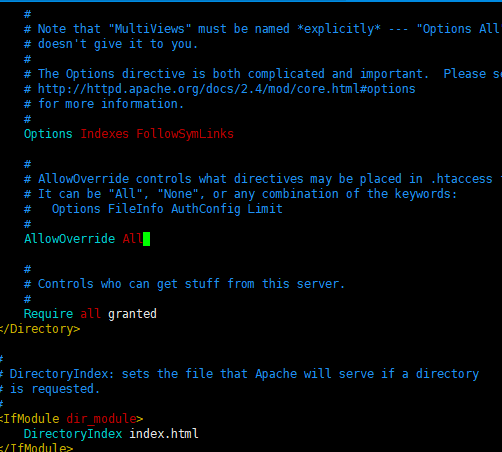Click the dir_module text
The height and width of the screenshot is (452, 502).
[x=101, y=419]
